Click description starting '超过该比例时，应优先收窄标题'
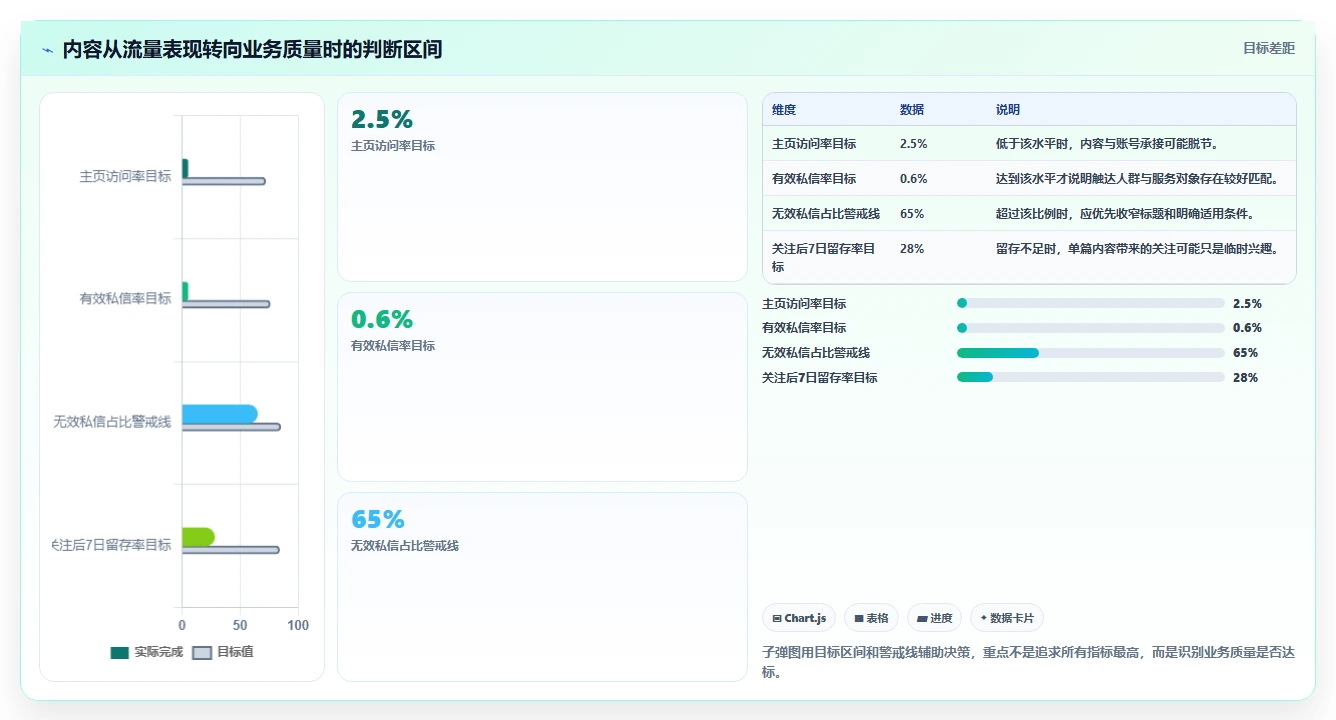Image resolution: width=1336 pixels, height=720 pixels. [1125, 214]
